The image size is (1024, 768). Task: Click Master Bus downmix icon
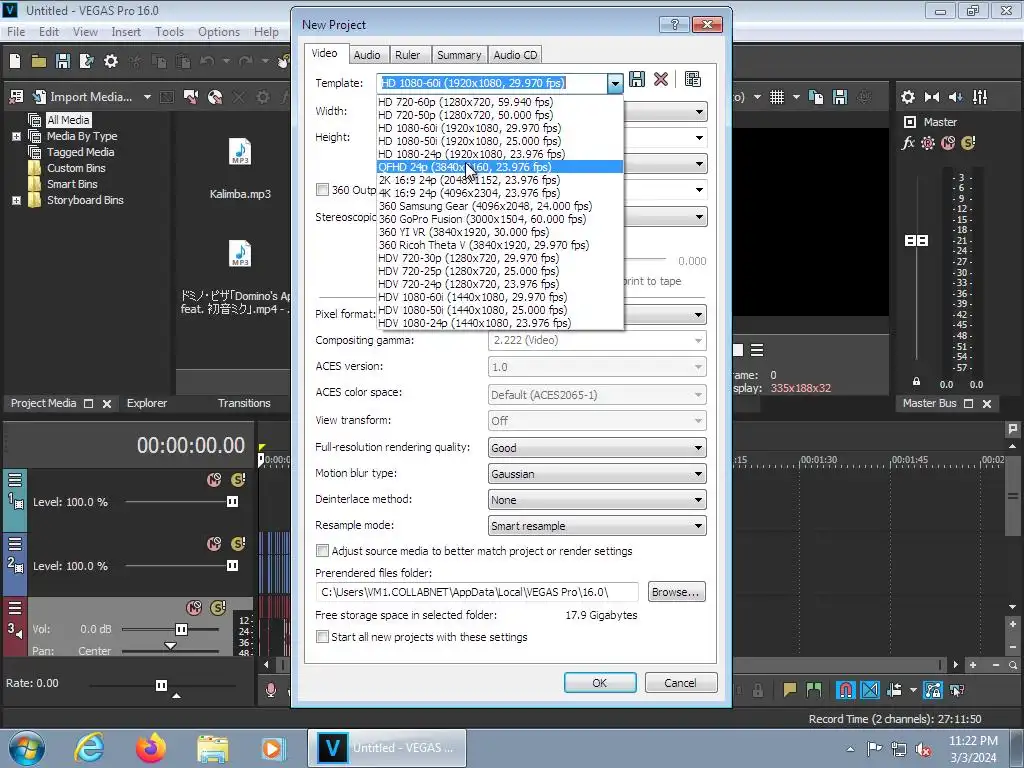pyautogui.click(x=932, y=97)
